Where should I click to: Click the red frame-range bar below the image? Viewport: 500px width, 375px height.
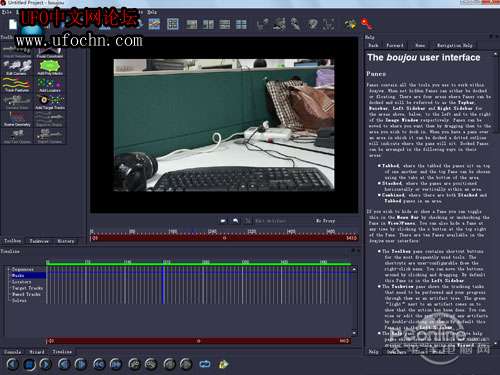pyautogui.click(x=224, y=238)
